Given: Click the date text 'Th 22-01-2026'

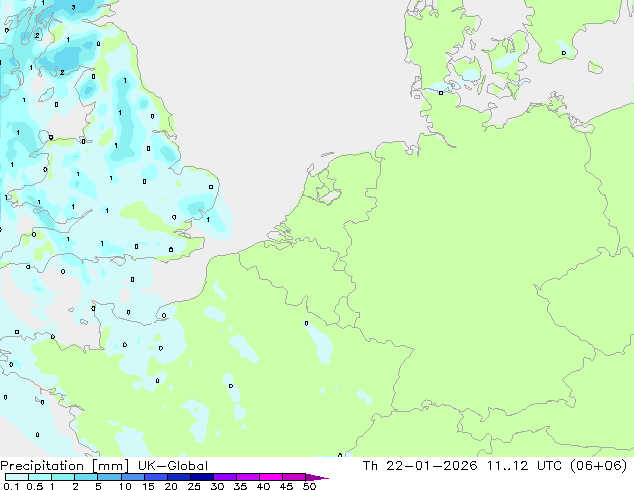Looking at the screenshot, I should tap(420, 466).
